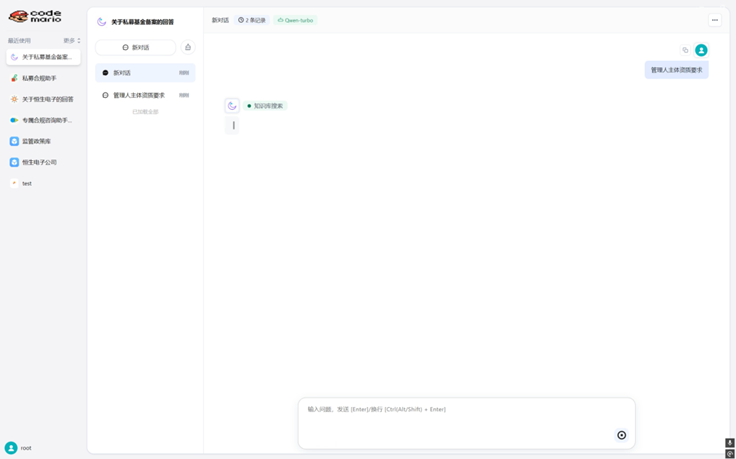
Task: Open the 私募合规助手 app
Action: pyautogui.click(x=40, y=78)
